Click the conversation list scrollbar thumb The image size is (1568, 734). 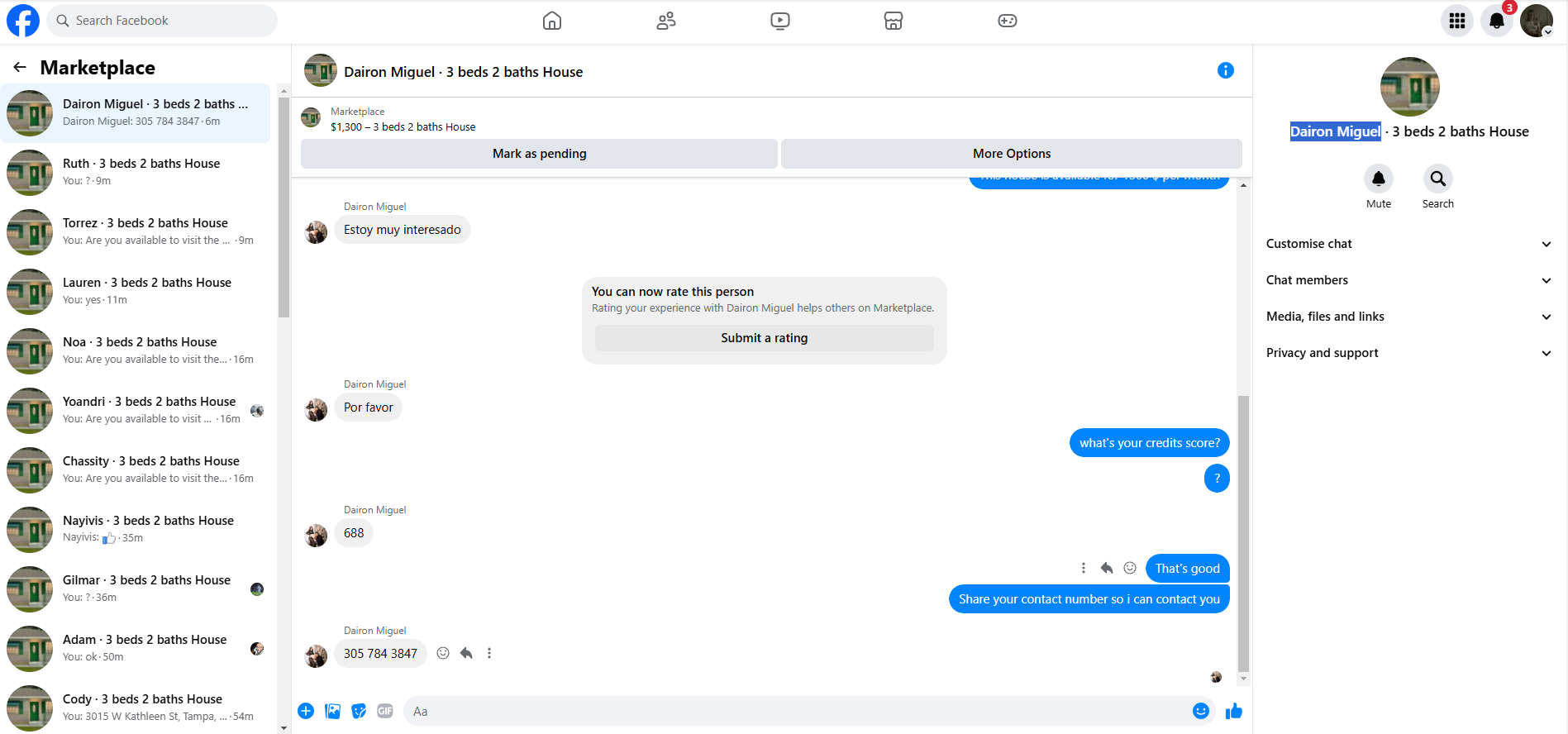(x=284, y=207)
